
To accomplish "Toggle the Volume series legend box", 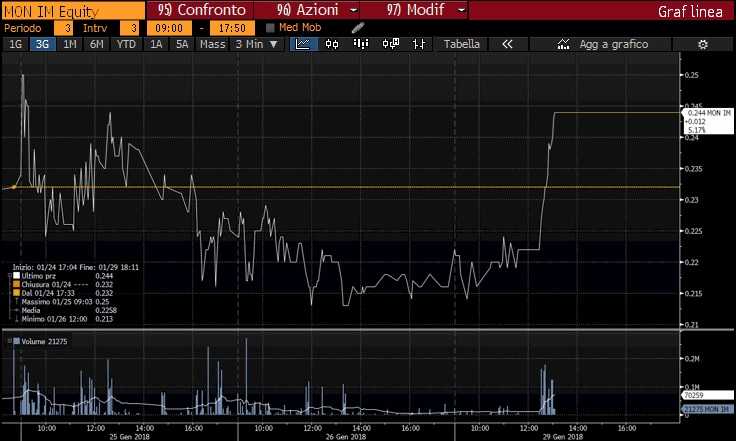I will tap(16, 342).
